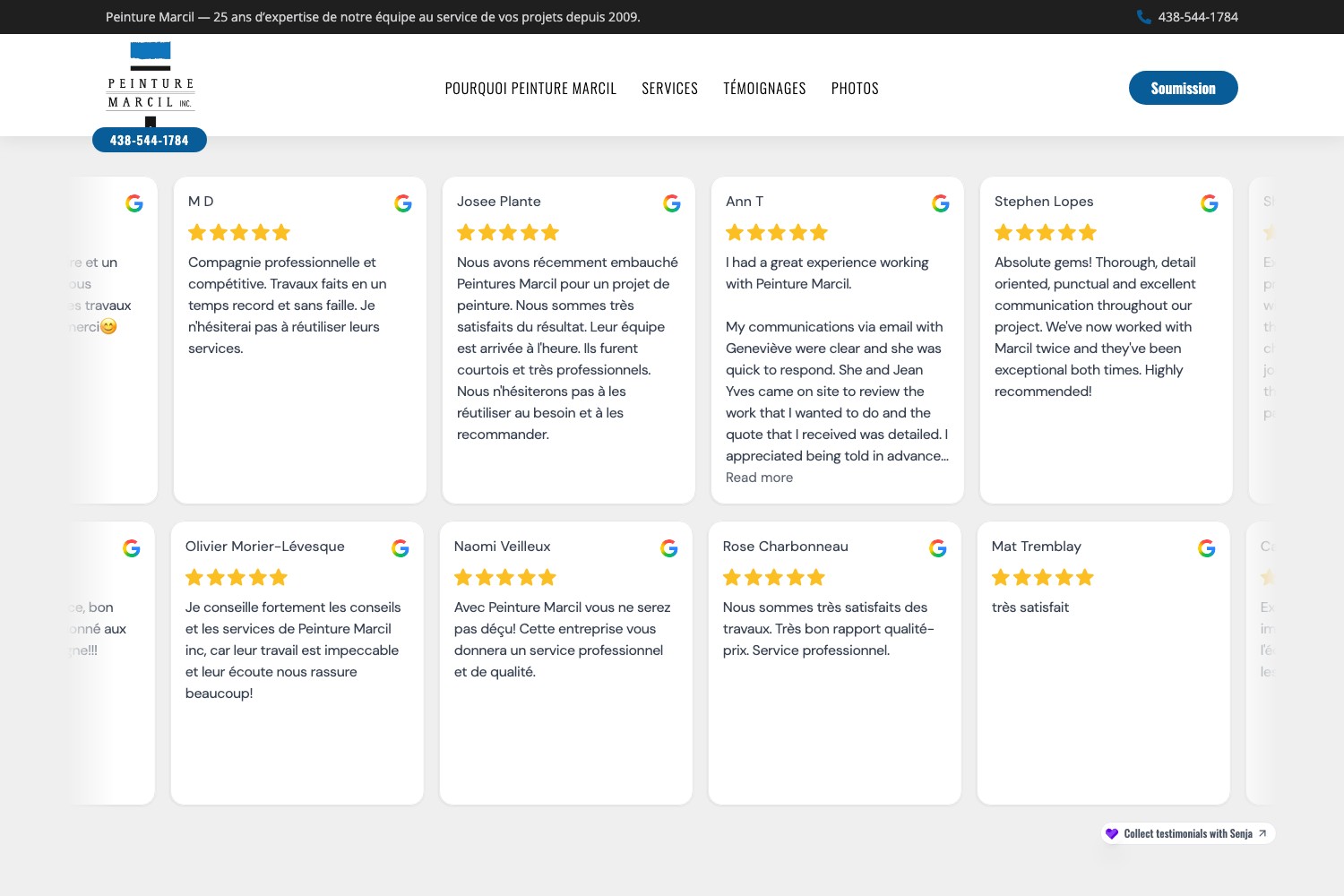Click review text 'Je conseille fortement les conseils'
The image size is (1344, 896).
coord(293,650)
